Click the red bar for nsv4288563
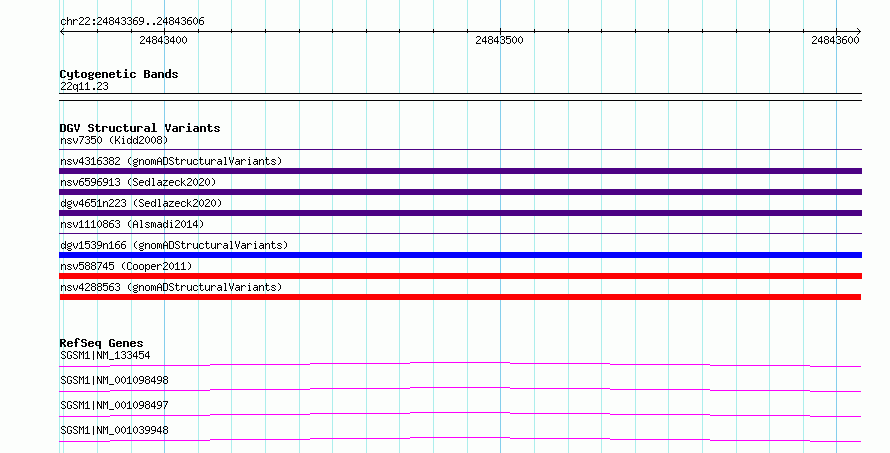 click(x=460, y=297)
